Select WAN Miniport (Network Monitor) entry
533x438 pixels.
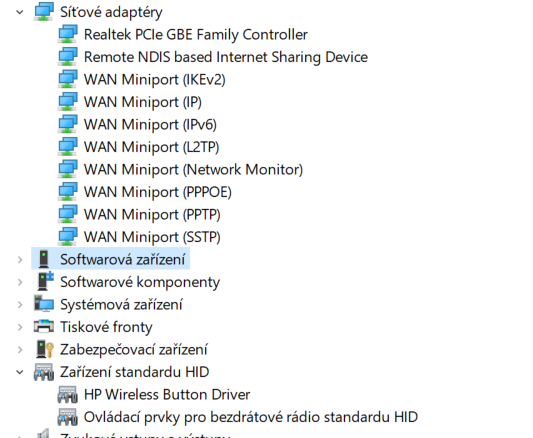click(193, 170)
